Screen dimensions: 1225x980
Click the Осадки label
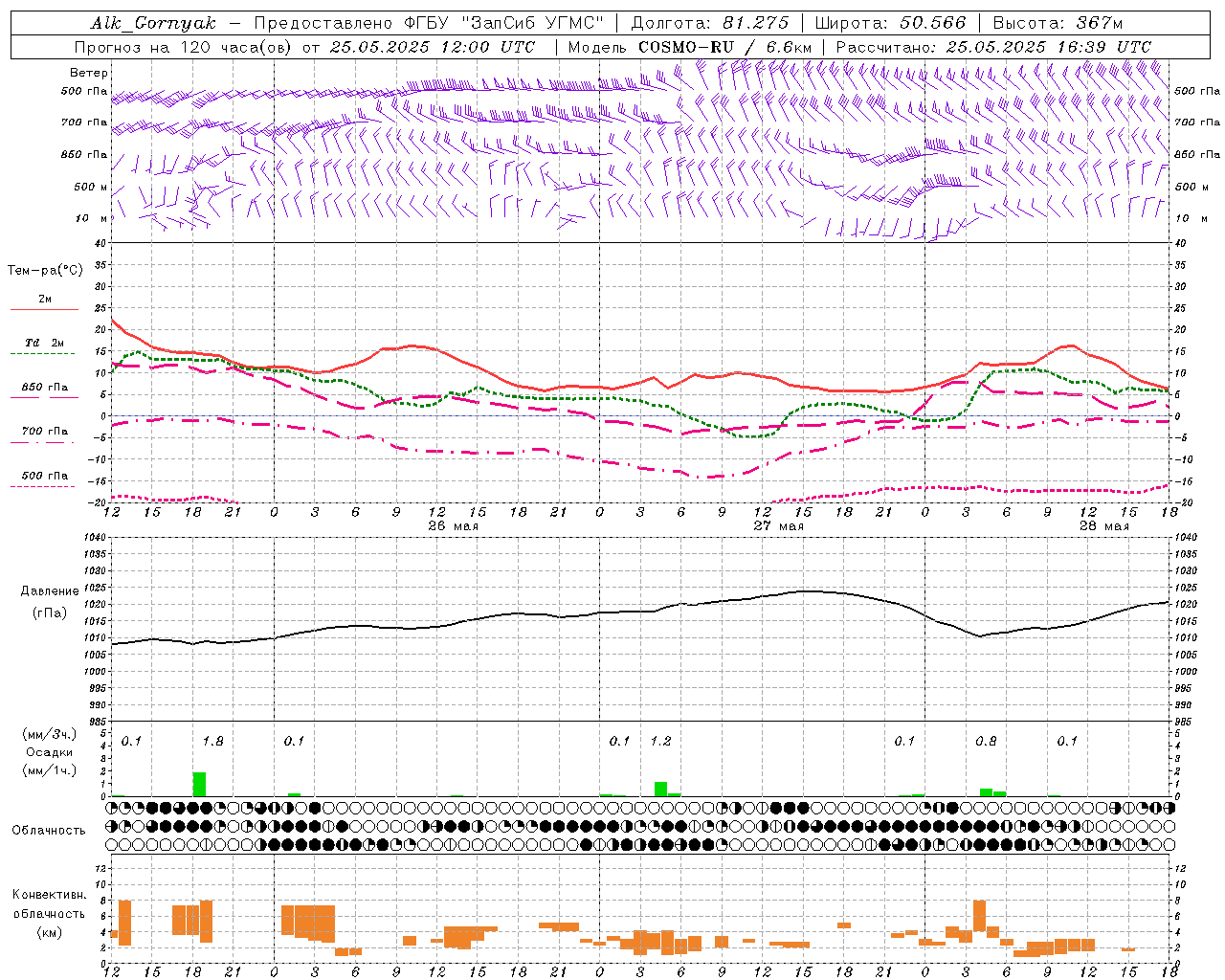(x=49, y=752)
